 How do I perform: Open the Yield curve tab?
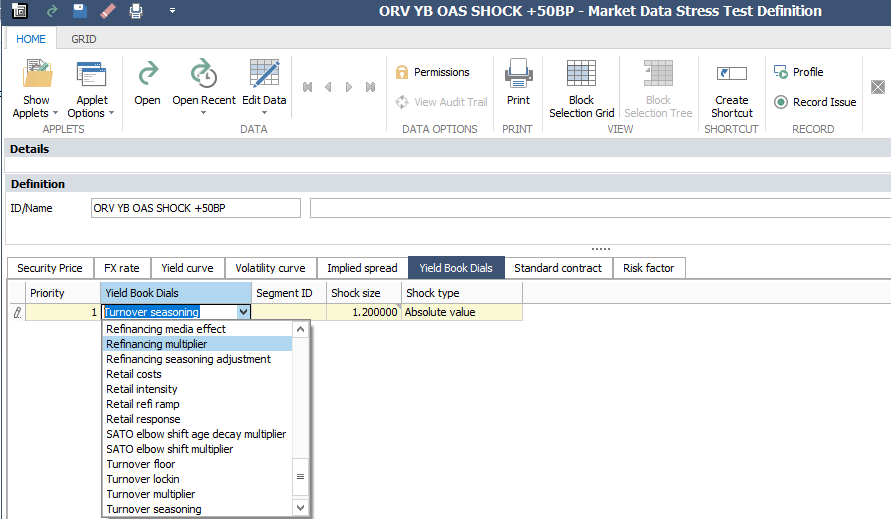tap(188, 268)
